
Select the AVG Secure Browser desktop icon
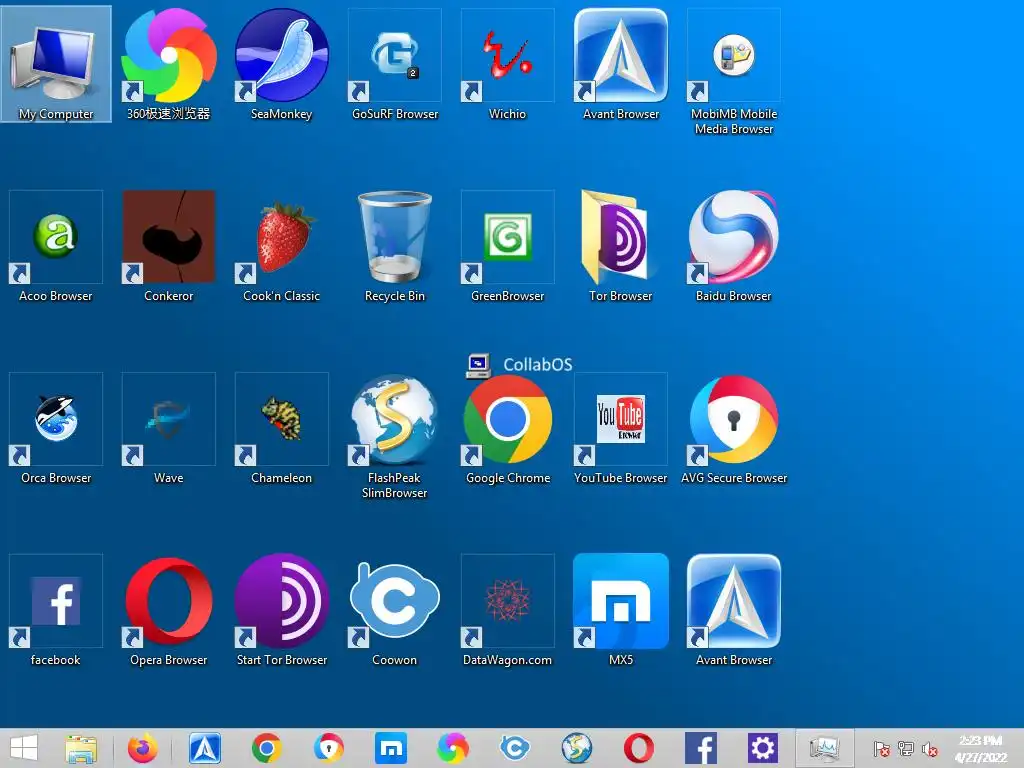tap(733, 428)
